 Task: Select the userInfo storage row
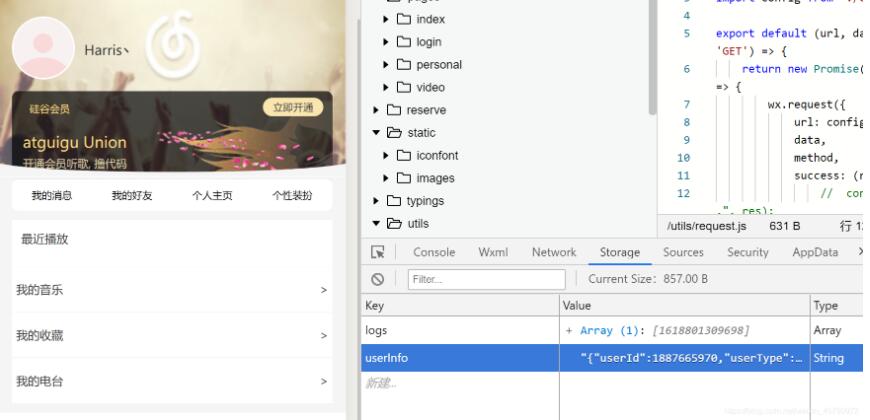point(460,358)
